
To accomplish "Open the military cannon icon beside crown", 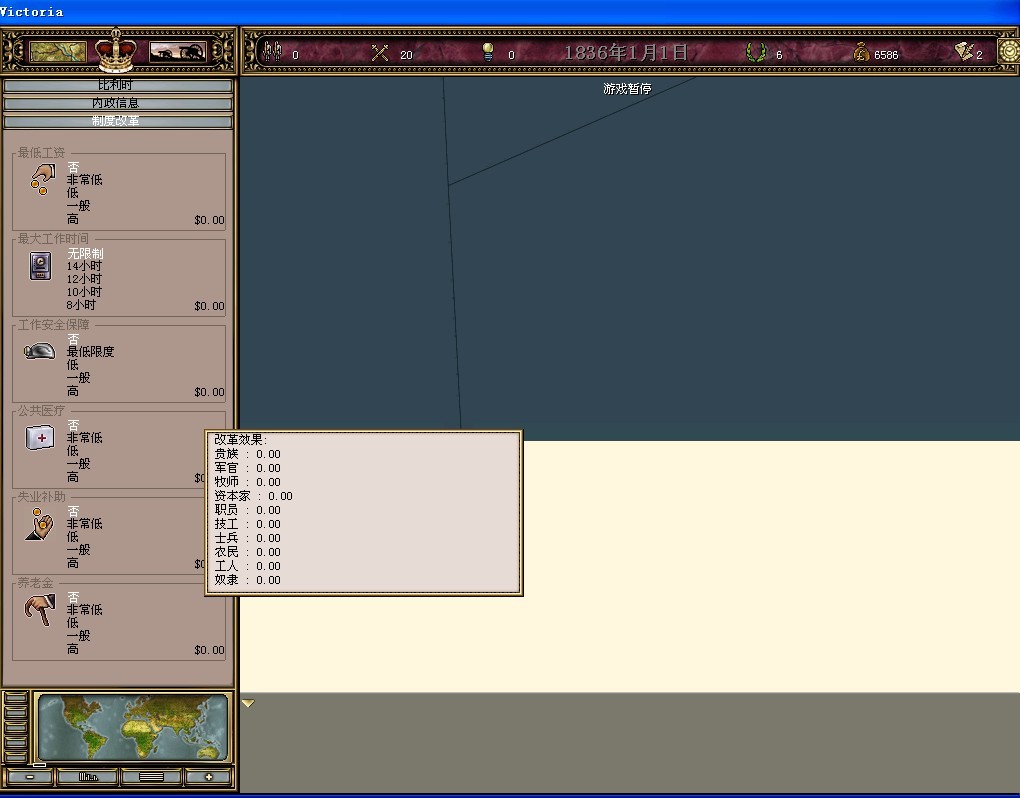I will [x=178, y=51].
